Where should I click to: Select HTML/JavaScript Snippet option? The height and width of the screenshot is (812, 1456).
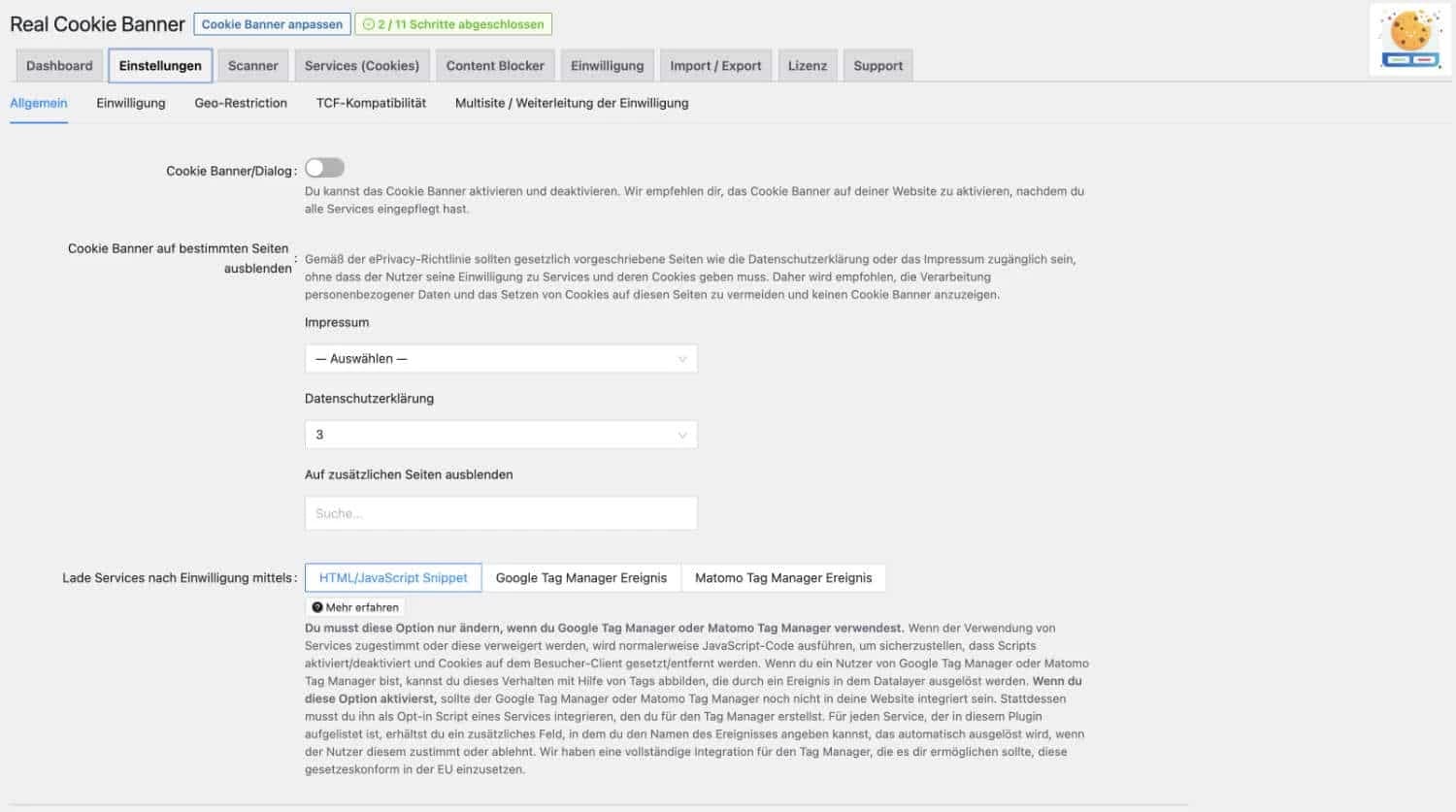(x=393, y=578)
